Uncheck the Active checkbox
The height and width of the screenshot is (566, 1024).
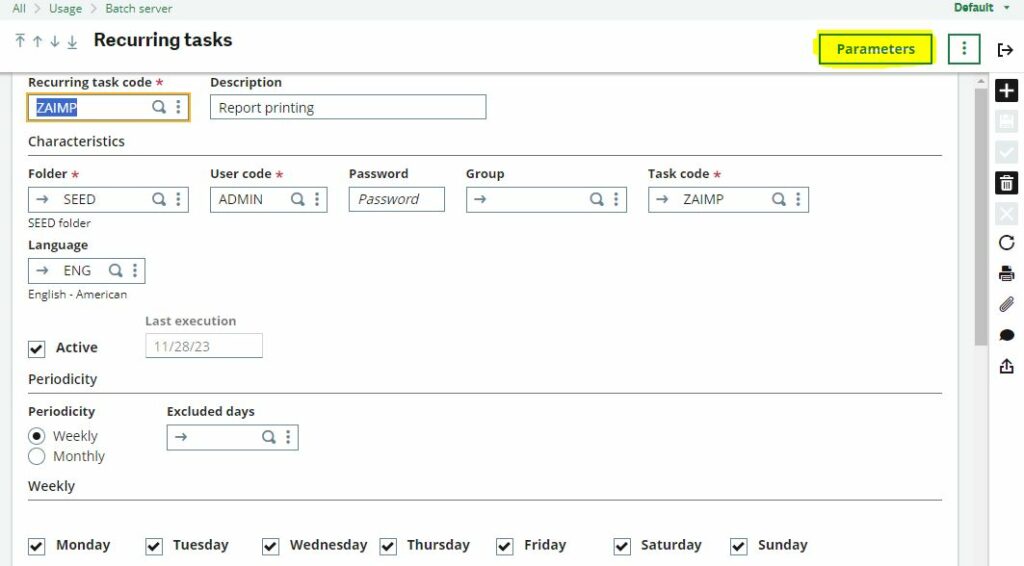(37, 348)
